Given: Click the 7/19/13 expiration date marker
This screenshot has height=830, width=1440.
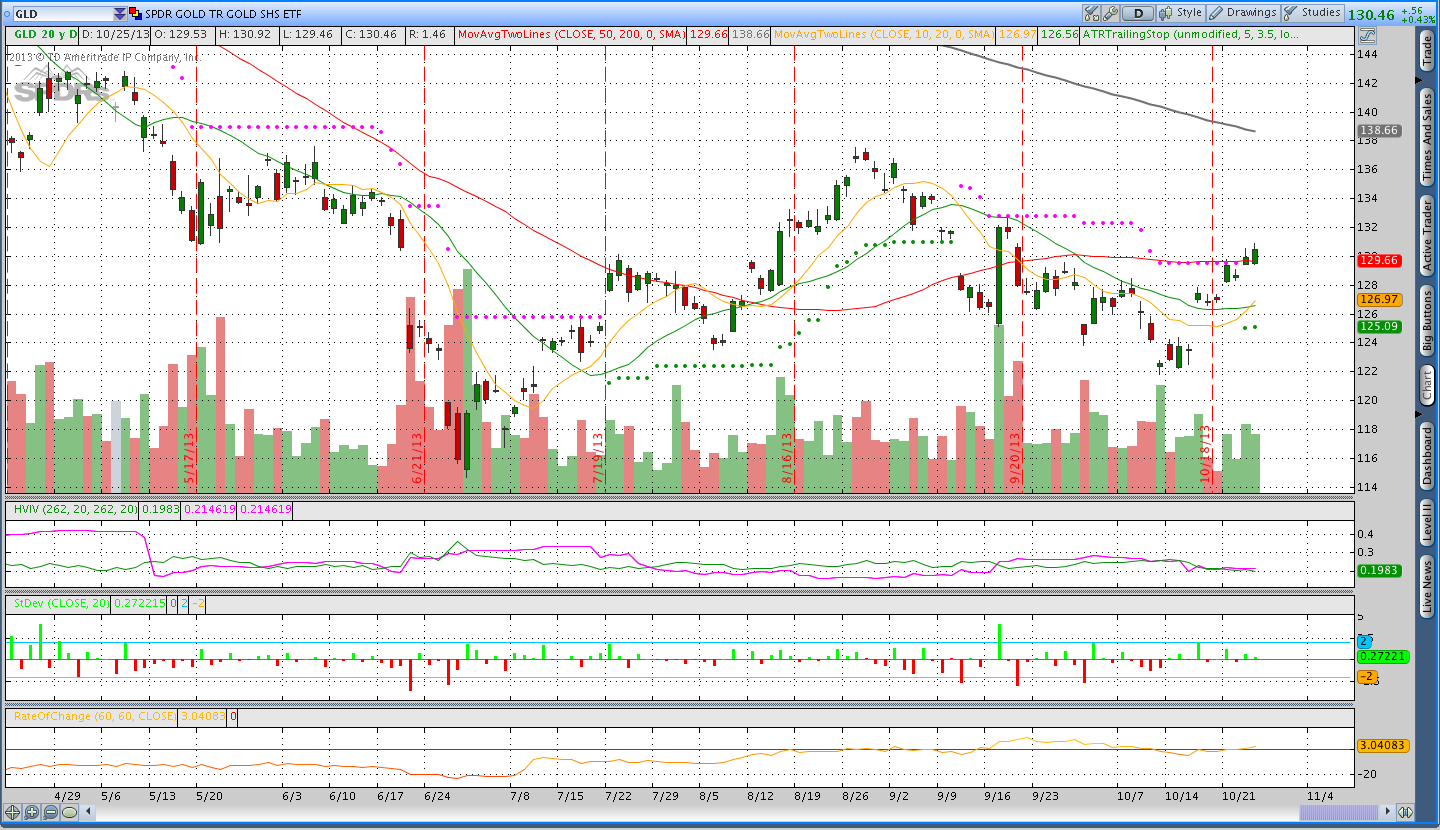Looking at the screenshot, I should [x=598, y=459].
